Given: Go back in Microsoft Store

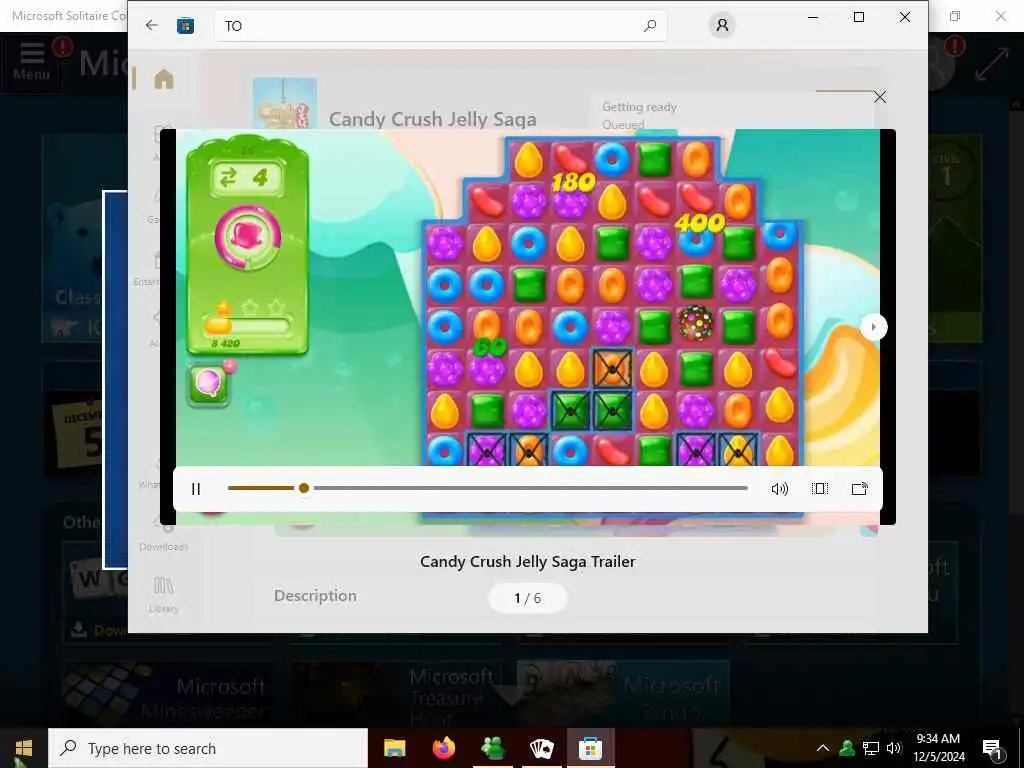Looking at the screenshot, I should click(152, 25).
